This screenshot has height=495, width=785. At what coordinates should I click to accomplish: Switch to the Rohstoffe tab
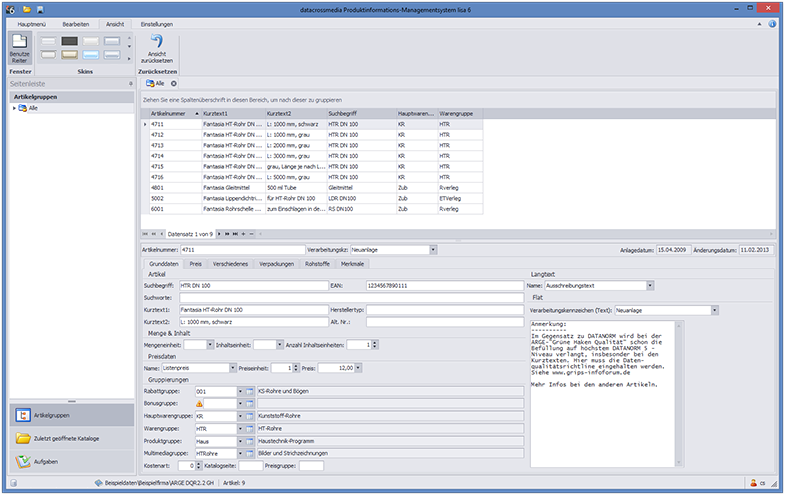(317, 264)
